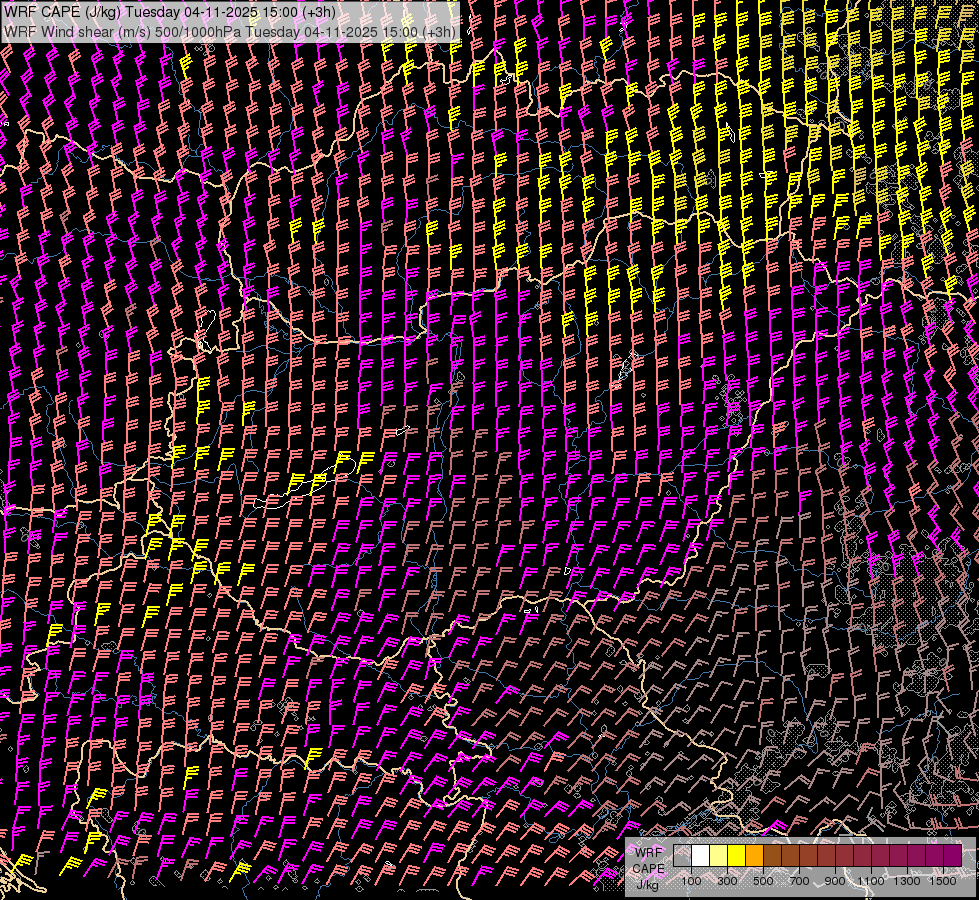
Task: Click the first brown swatch right of orange
Action: [772, 856]
